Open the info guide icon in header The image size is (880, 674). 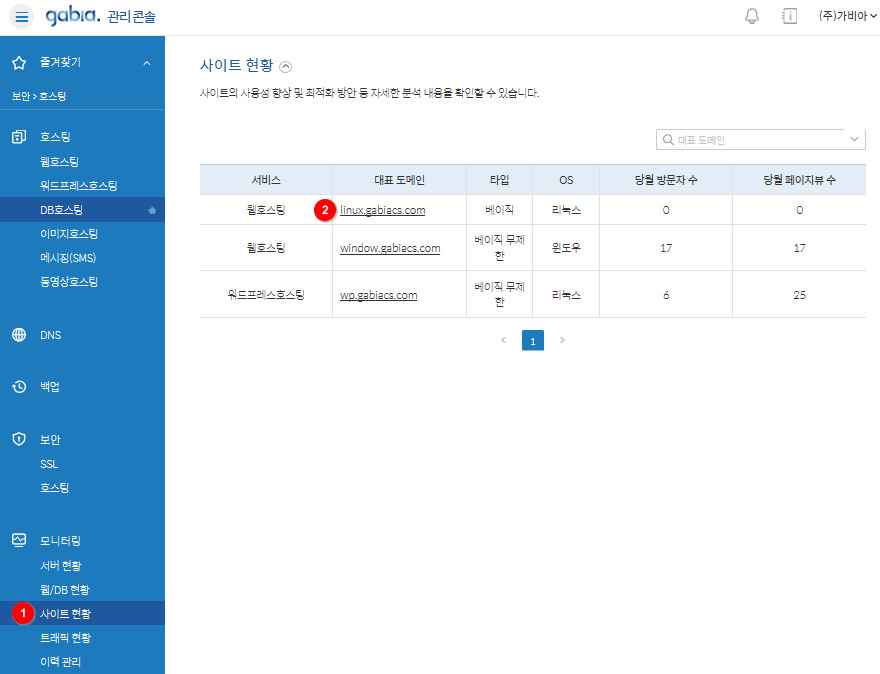[x=789, y=16]
